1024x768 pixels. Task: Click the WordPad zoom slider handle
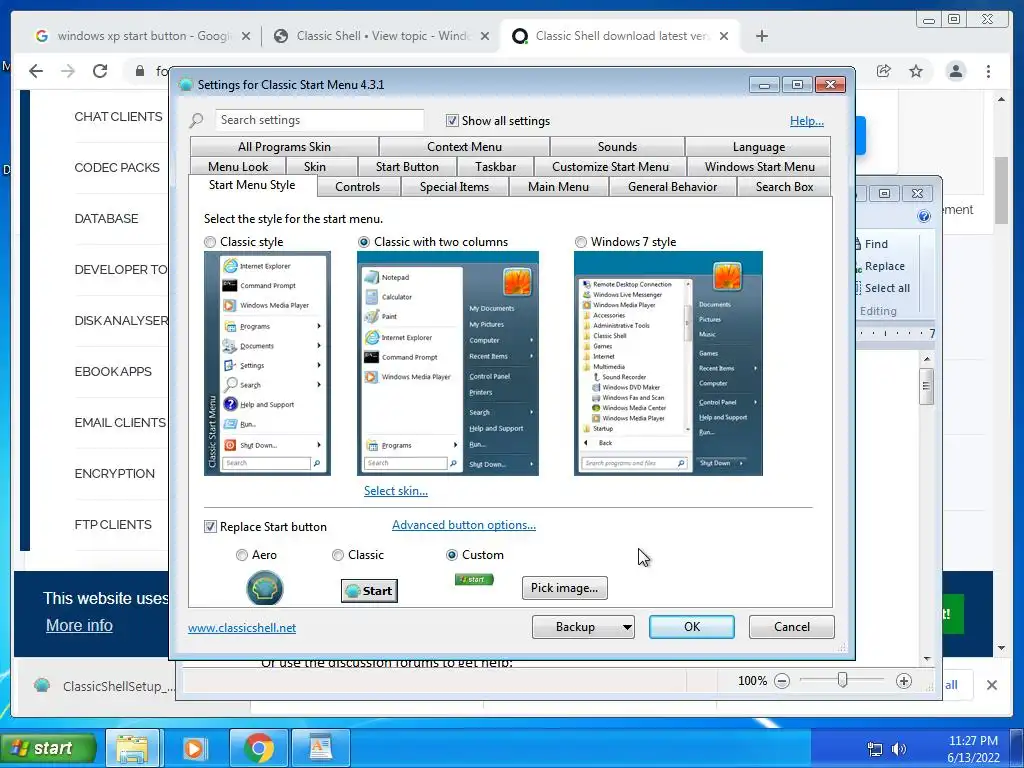(x=842, y=680)
